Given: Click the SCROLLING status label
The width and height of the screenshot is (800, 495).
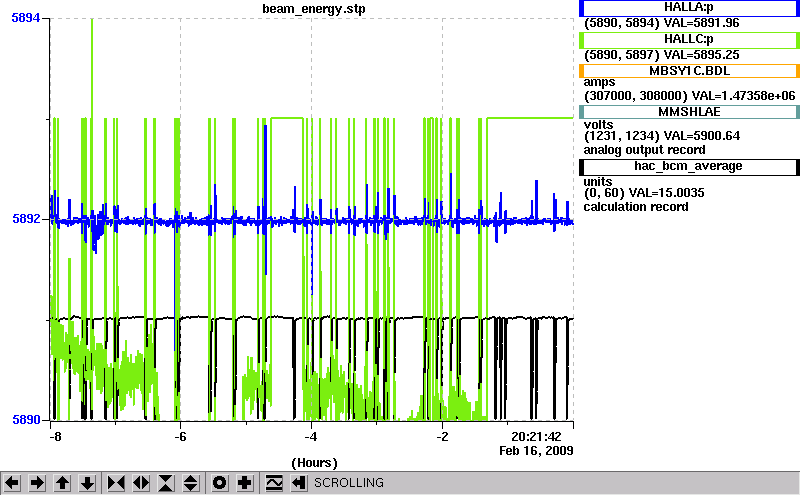Looking at the screenshot, I should [x=349, y=483].
